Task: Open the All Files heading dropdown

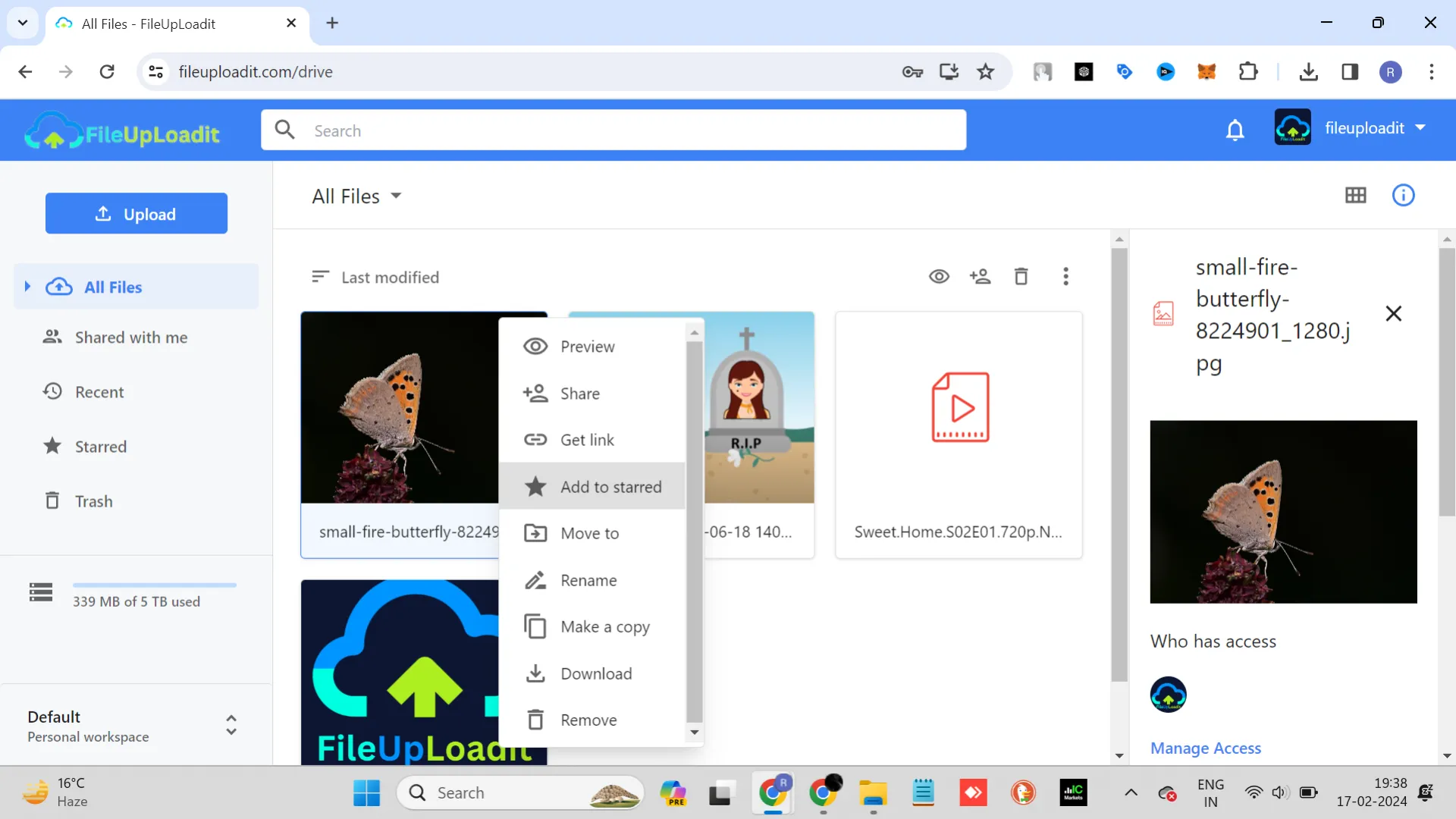Action: (356, 196)
